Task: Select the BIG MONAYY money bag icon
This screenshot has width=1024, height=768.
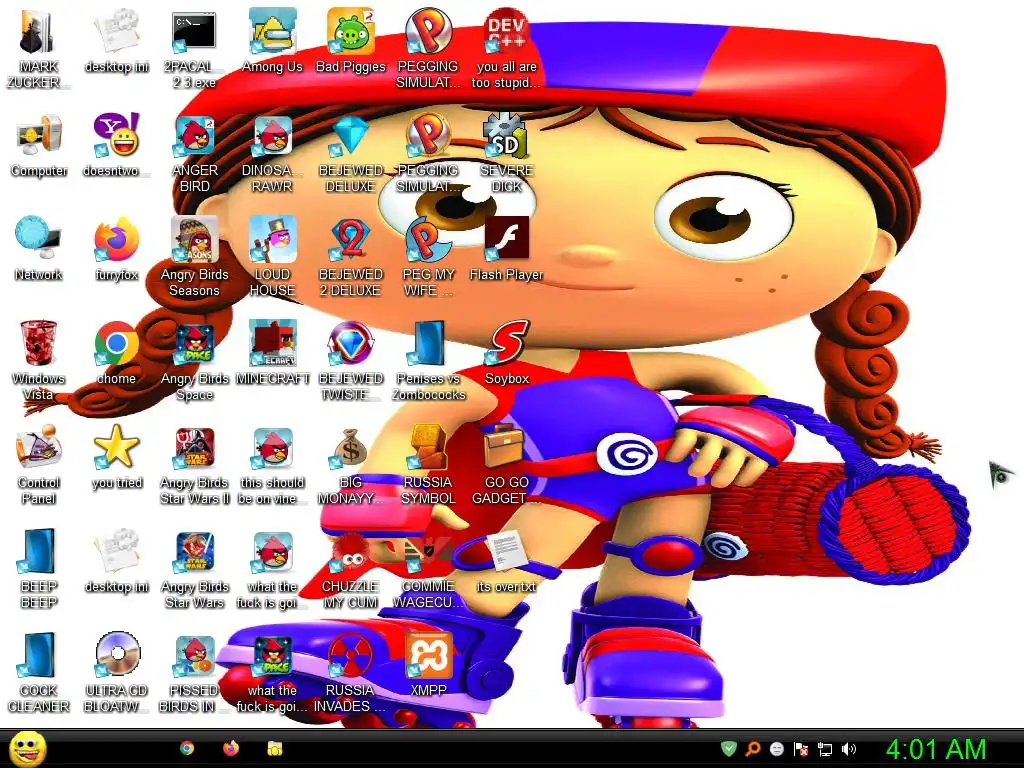Action: pos(350,464)
